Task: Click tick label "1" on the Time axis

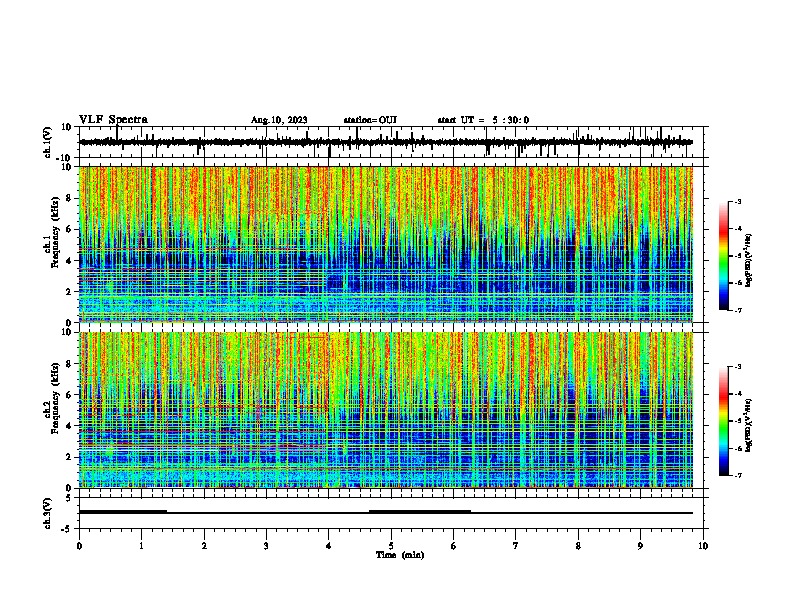Action: [x=141, y=546]
